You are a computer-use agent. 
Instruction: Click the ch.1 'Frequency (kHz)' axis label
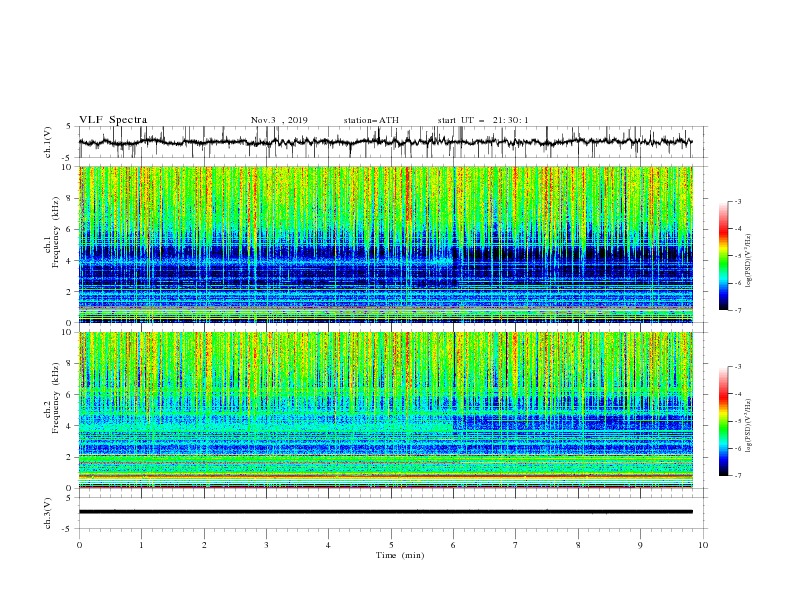tap(55, 232)
